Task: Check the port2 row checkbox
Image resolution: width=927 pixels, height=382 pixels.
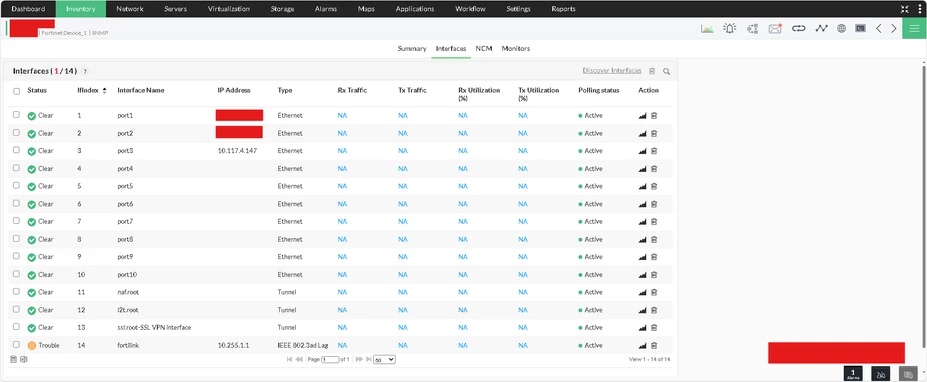Action: tap(17, 132)
